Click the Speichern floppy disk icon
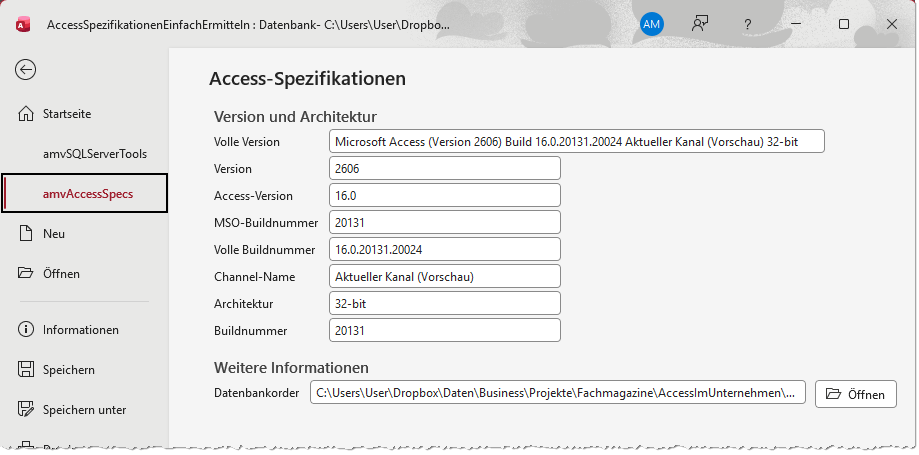The height and width of the screenshot is (455, 919). click(26, 369)
